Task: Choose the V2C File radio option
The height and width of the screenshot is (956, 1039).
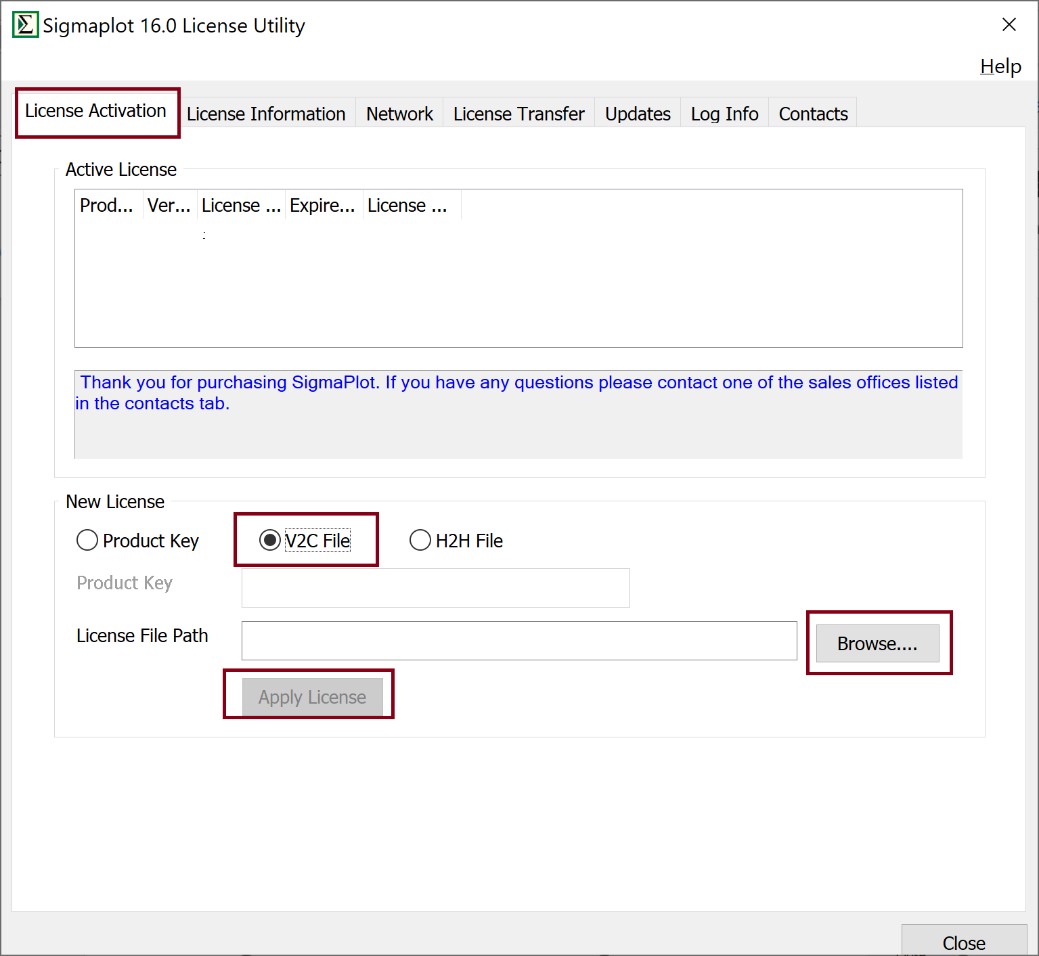Action: [x=305, y=541]
